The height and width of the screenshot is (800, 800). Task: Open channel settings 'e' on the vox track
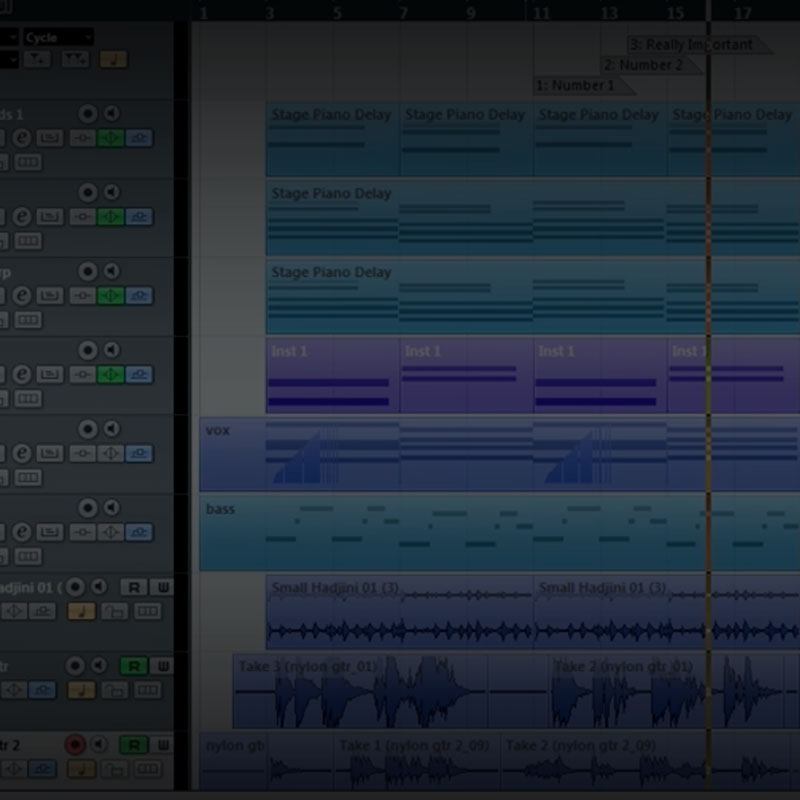(21, 453)
